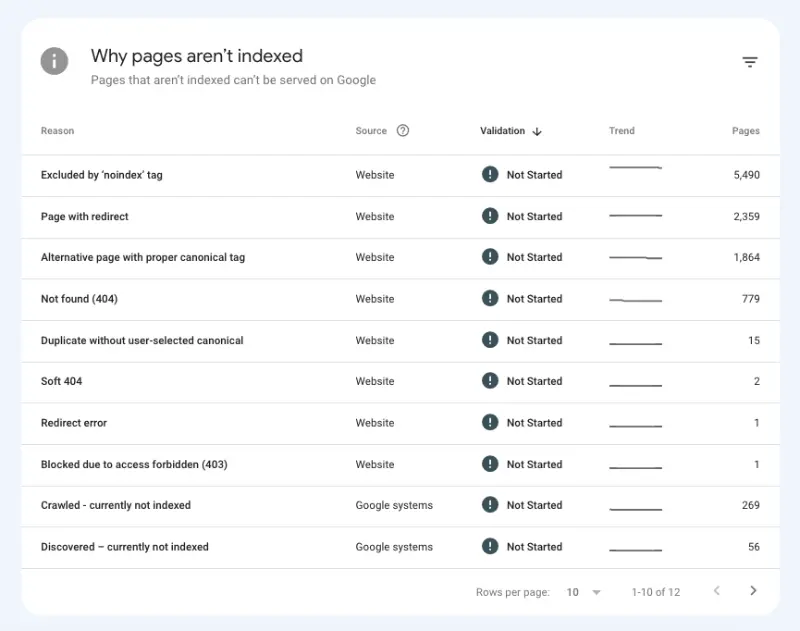The height and width of the screenshot is (631, 800).
Task: Open Alternative page with proper canonical tag
Action: coord(143,257)
